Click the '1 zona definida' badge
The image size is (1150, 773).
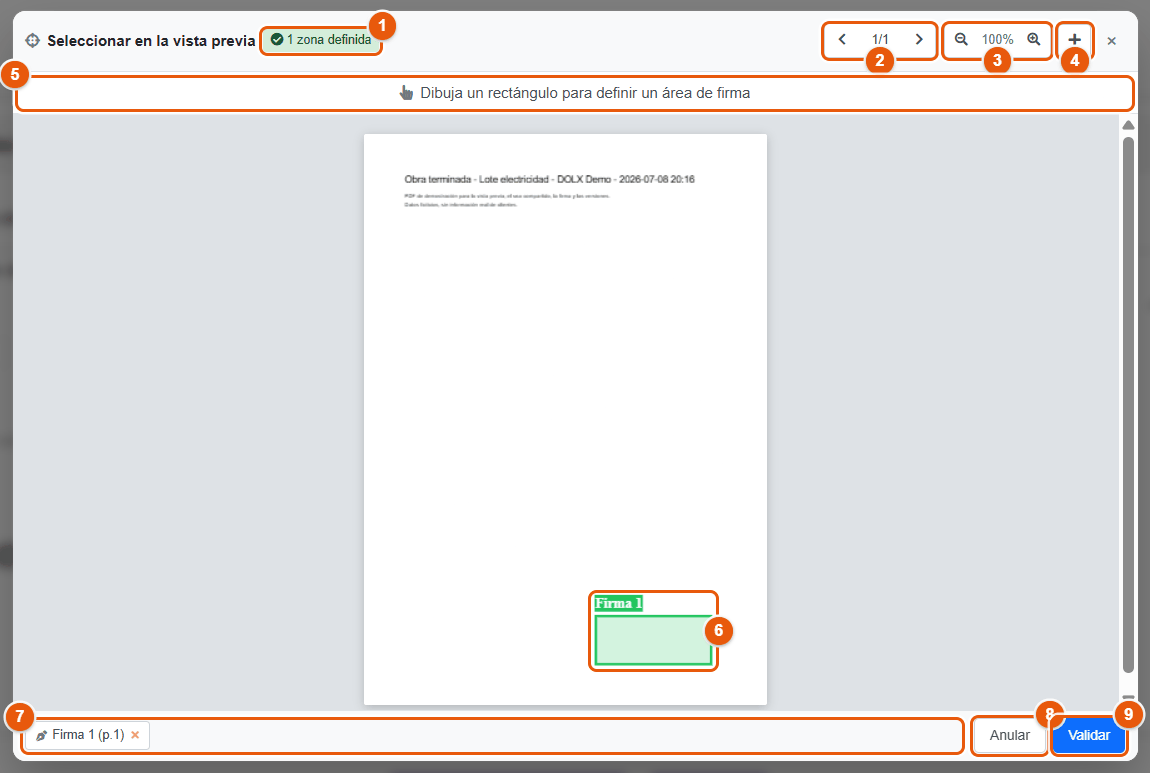(321, 40)
